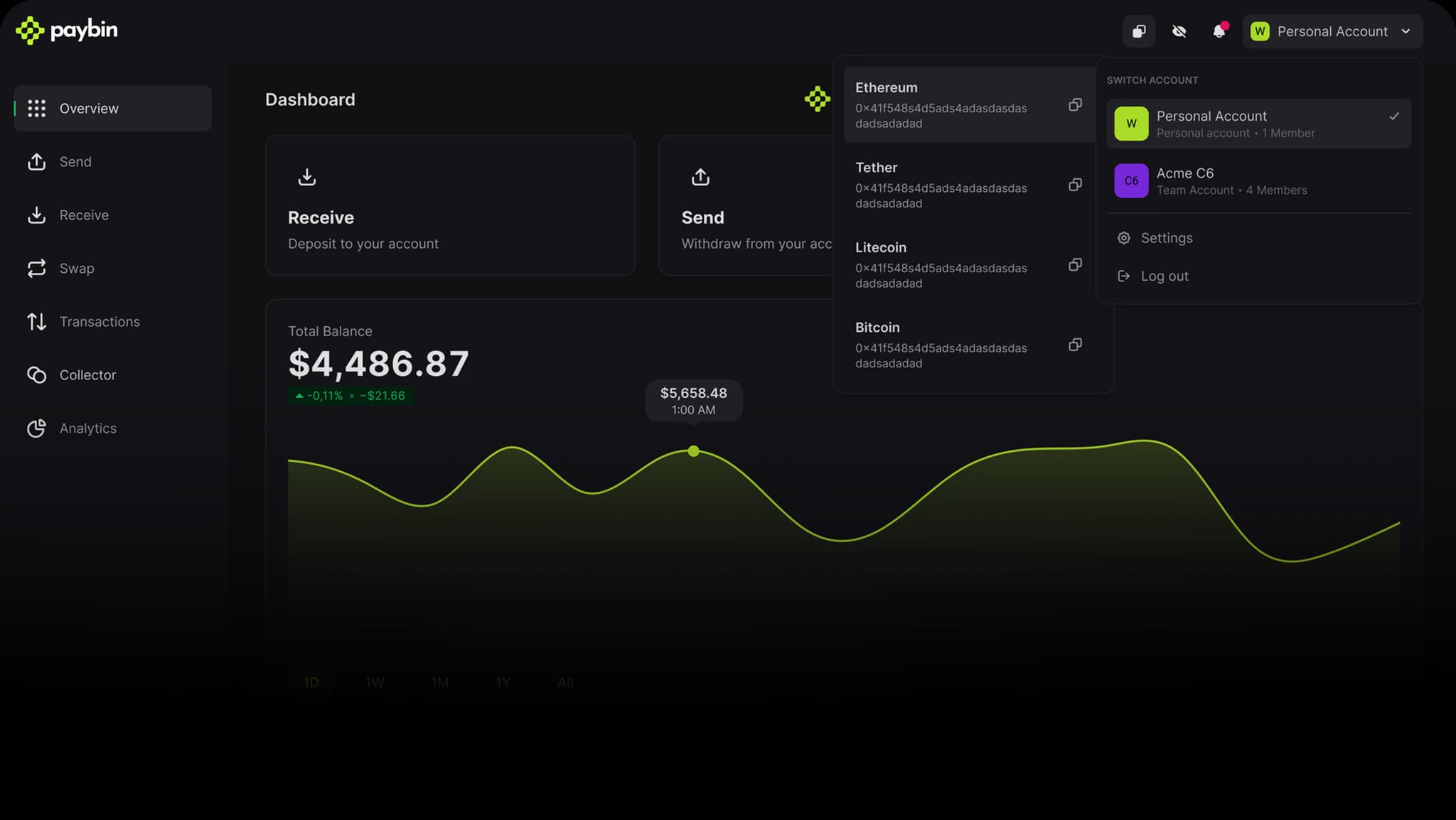The height and width of the screenshot is (820, 1456).
Task: Open Settings from the account menu
Action: (1166, 237)
